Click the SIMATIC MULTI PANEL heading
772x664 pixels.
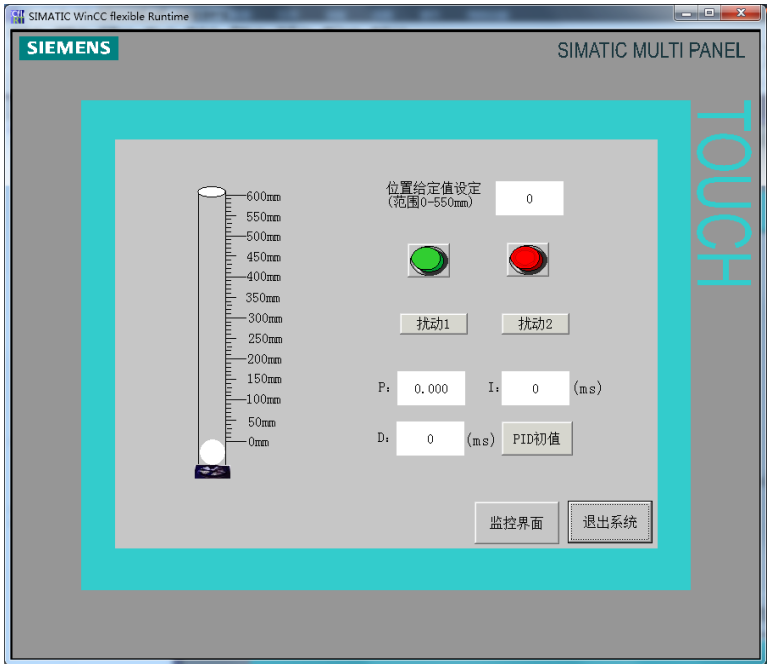[x=651, y=51]
